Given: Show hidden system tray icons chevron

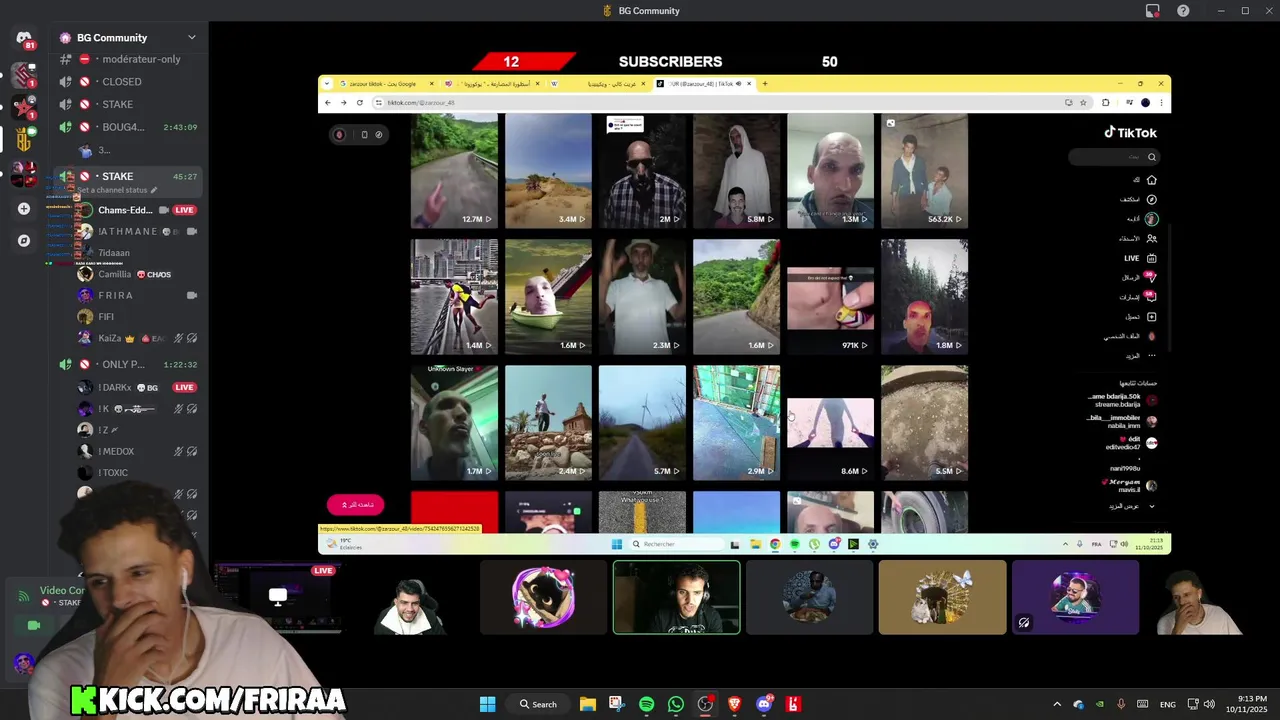Looking at the screenshot, I should tap(1056, 704).
